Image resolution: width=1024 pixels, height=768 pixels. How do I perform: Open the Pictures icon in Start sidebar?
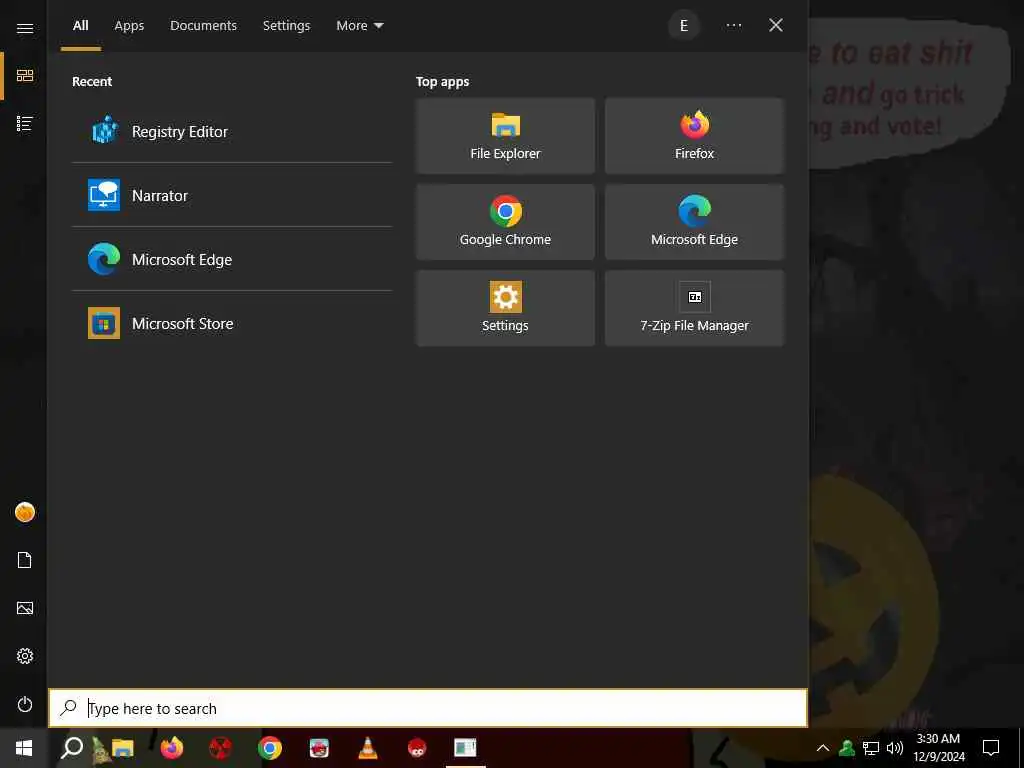tap(24, 608)
